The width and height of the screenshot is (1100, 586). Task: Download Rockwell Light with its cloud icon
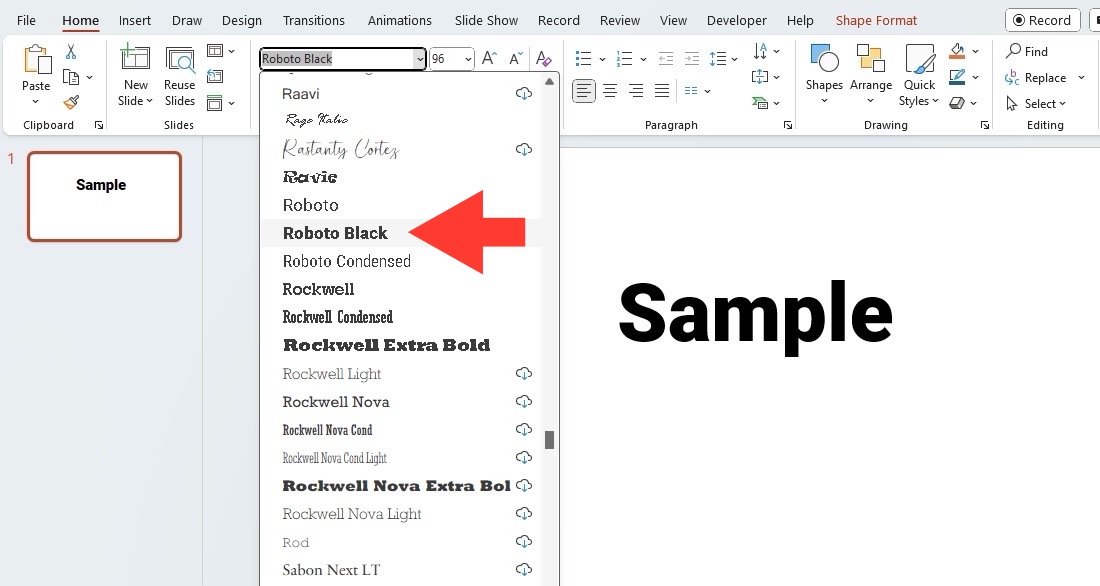coord(523,373)
